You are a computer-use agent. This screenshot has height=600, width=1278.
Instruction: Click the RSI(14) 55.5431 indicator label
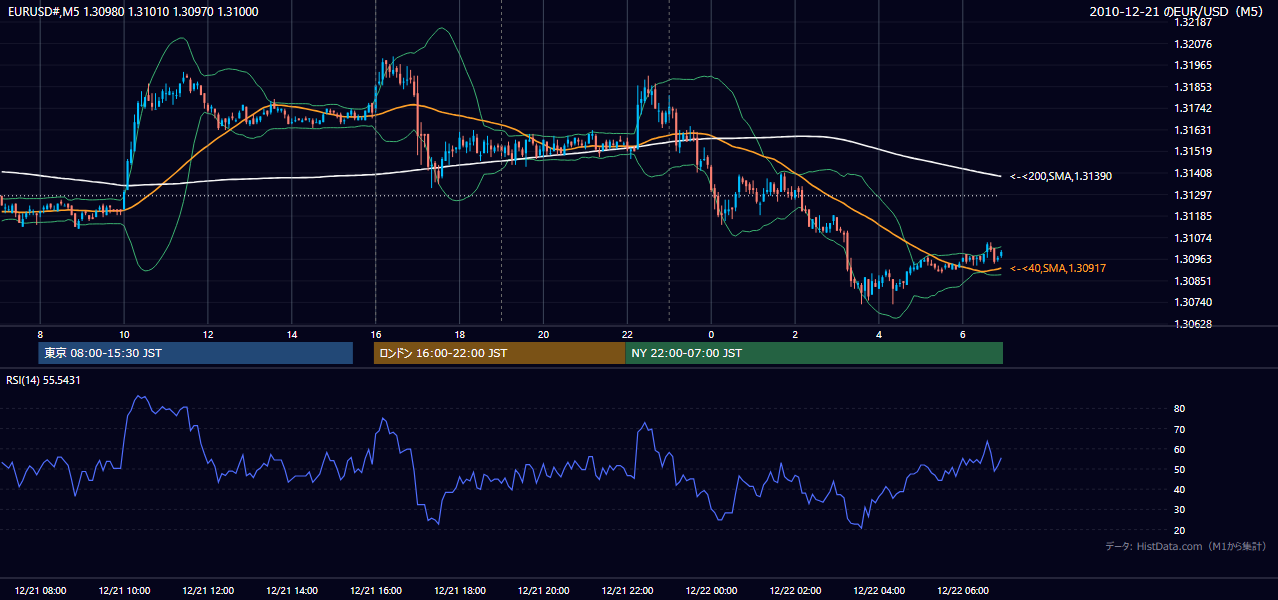coord(43,380)
